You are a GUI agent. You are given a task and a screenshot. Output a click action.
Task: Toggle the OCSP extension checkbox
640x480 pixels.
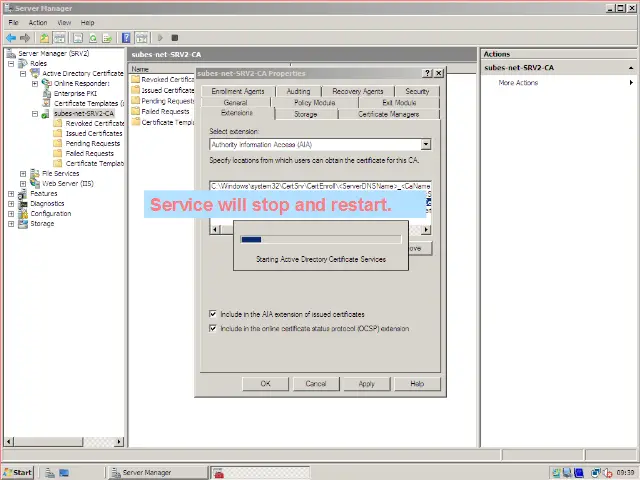tap(213, 328)
